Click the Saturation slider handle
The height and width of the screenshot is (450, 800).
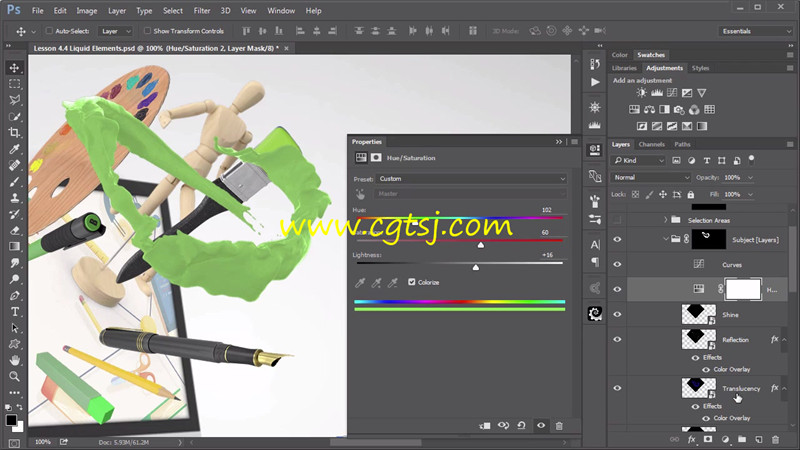coord(481,245)
